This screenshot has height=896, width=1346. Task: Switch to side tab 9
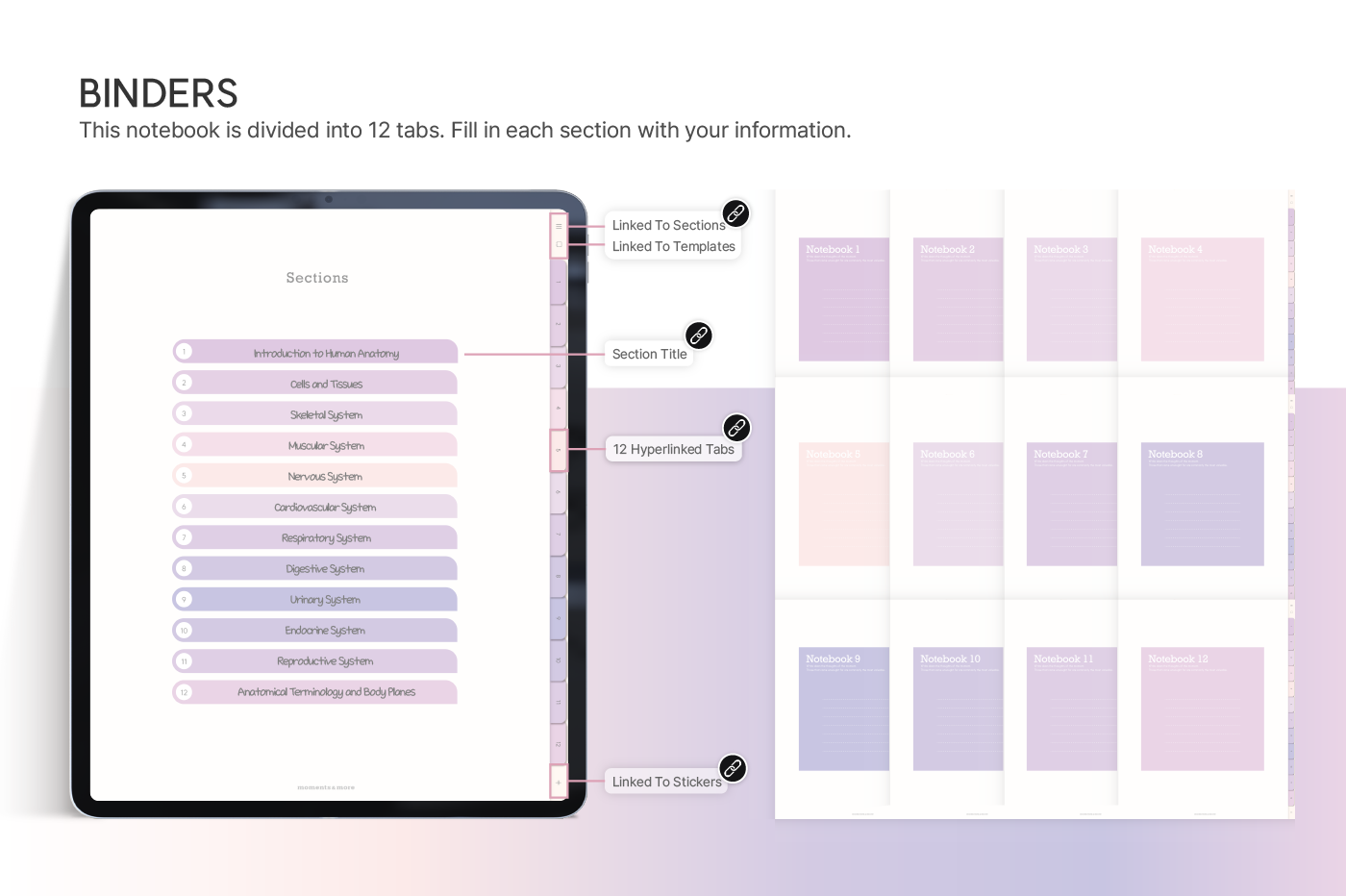click(x=559, y=618)
